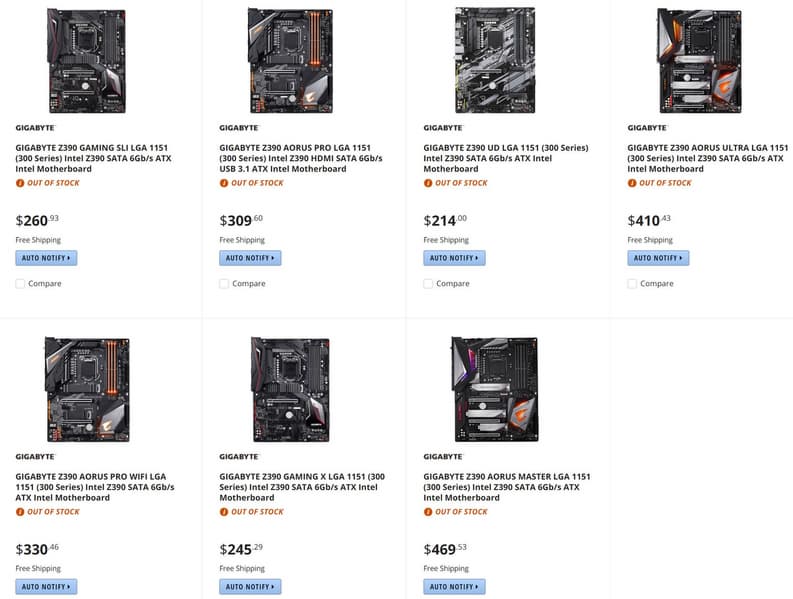The image size is (793, 599).
Task: Click the Gigabyte logo above Z390 GAMING X
Action: point(240,456)
